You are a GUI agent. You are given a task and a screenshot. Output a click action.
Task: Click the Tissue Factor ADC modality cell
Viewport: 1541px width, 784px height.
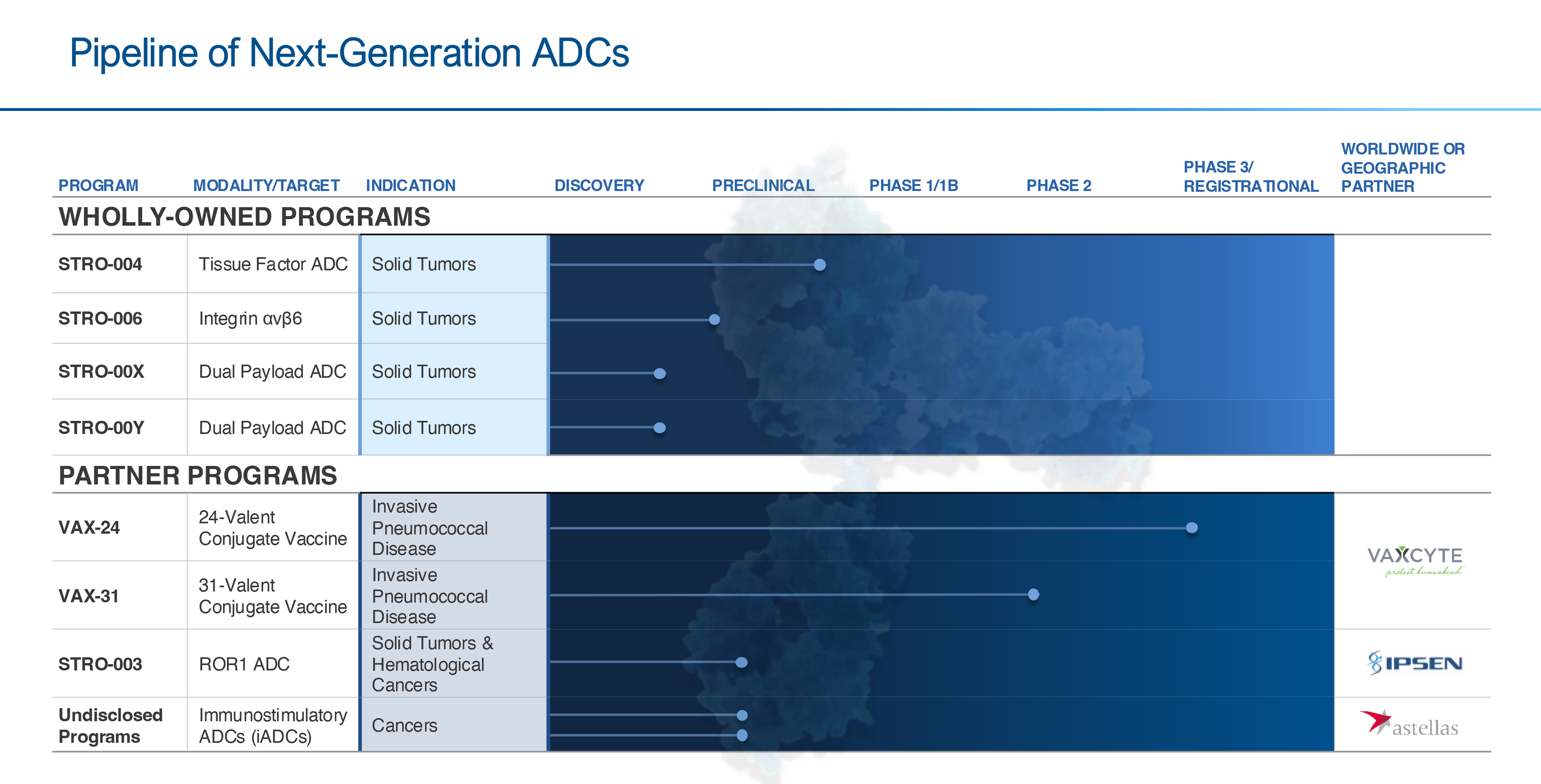(x=273, y=264)
